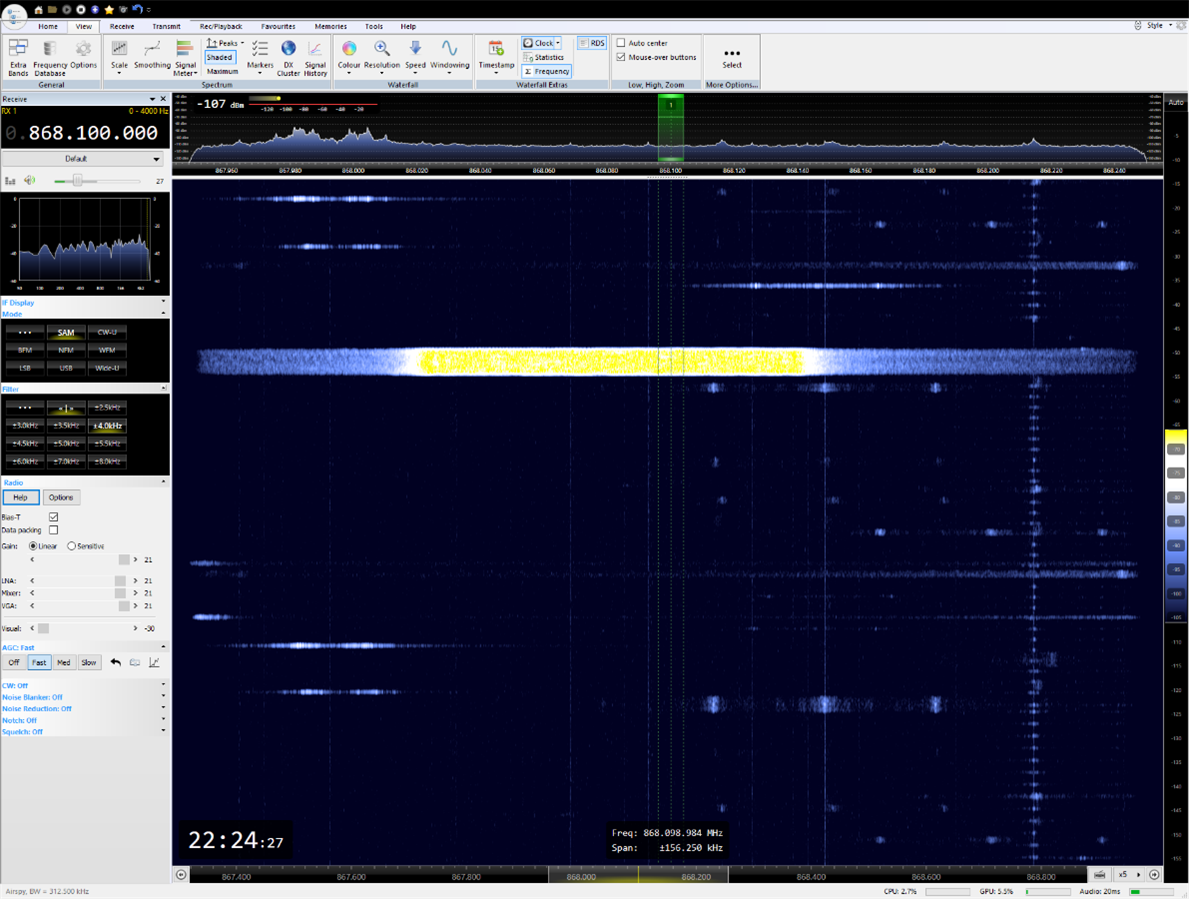Screen dimensions: 1189x899
Task: Open the DX Cluster globe icon
Action: (x=288, y=57)
